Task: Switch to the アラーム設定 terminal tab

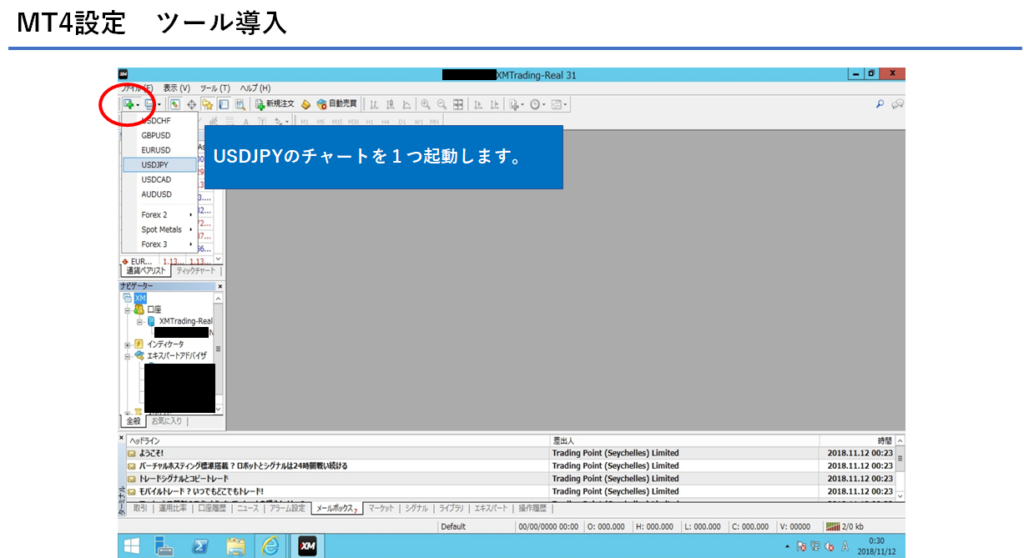Action: 287,508
